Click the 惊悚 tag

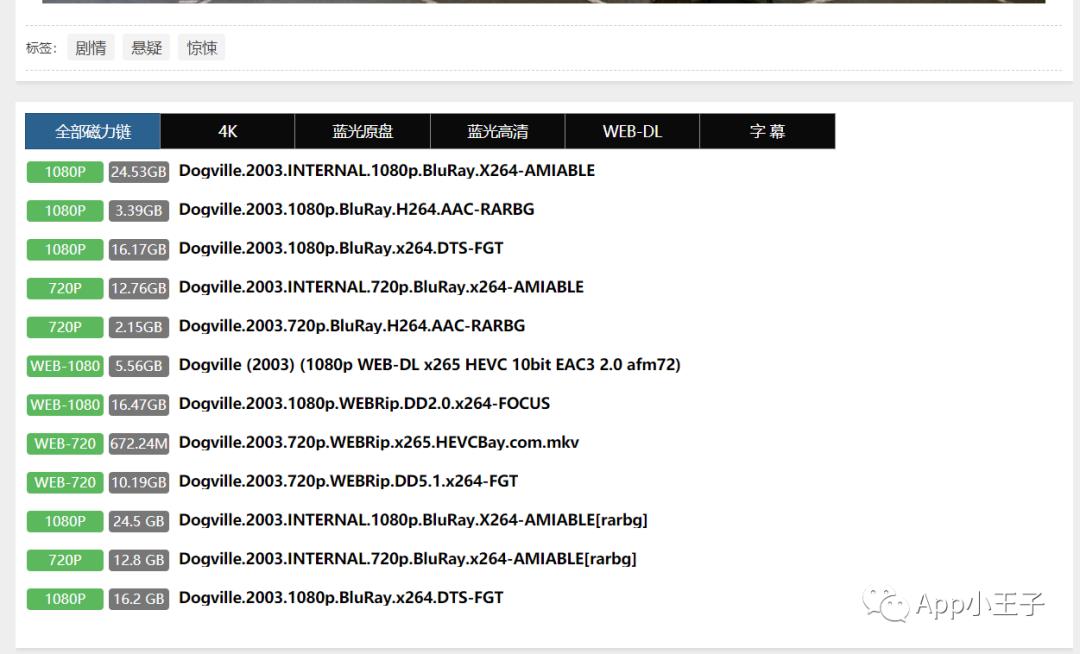(201, 48)
